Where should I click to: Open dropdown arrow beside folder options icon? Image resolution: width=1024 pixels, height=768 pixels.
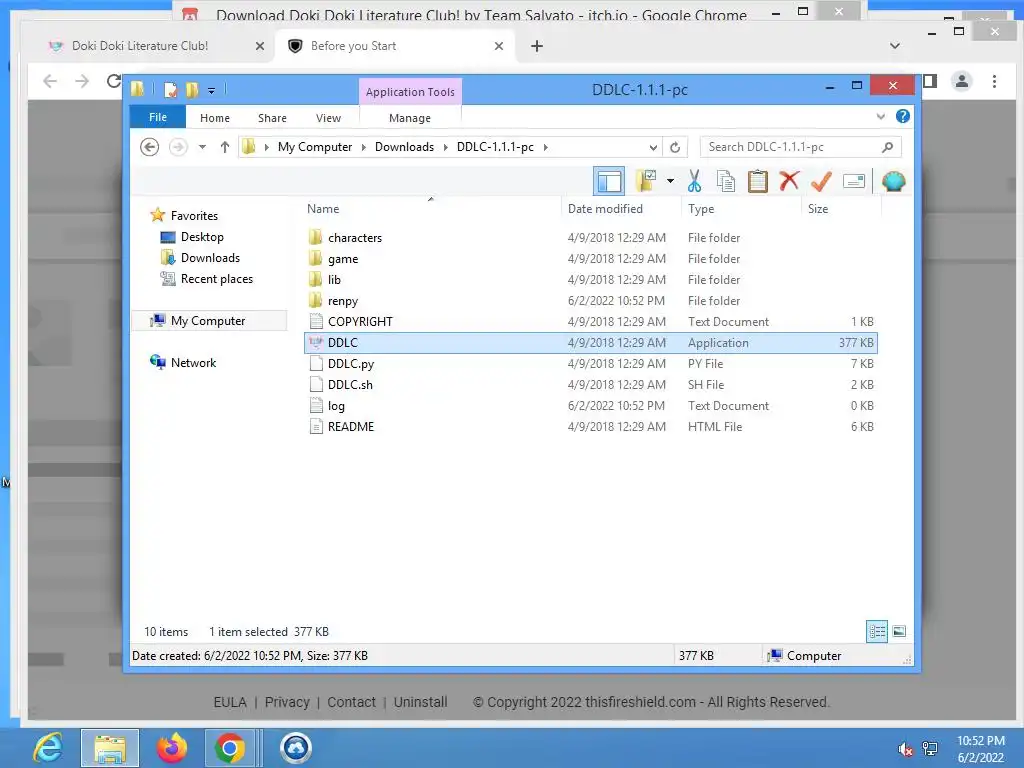(670, 181)
